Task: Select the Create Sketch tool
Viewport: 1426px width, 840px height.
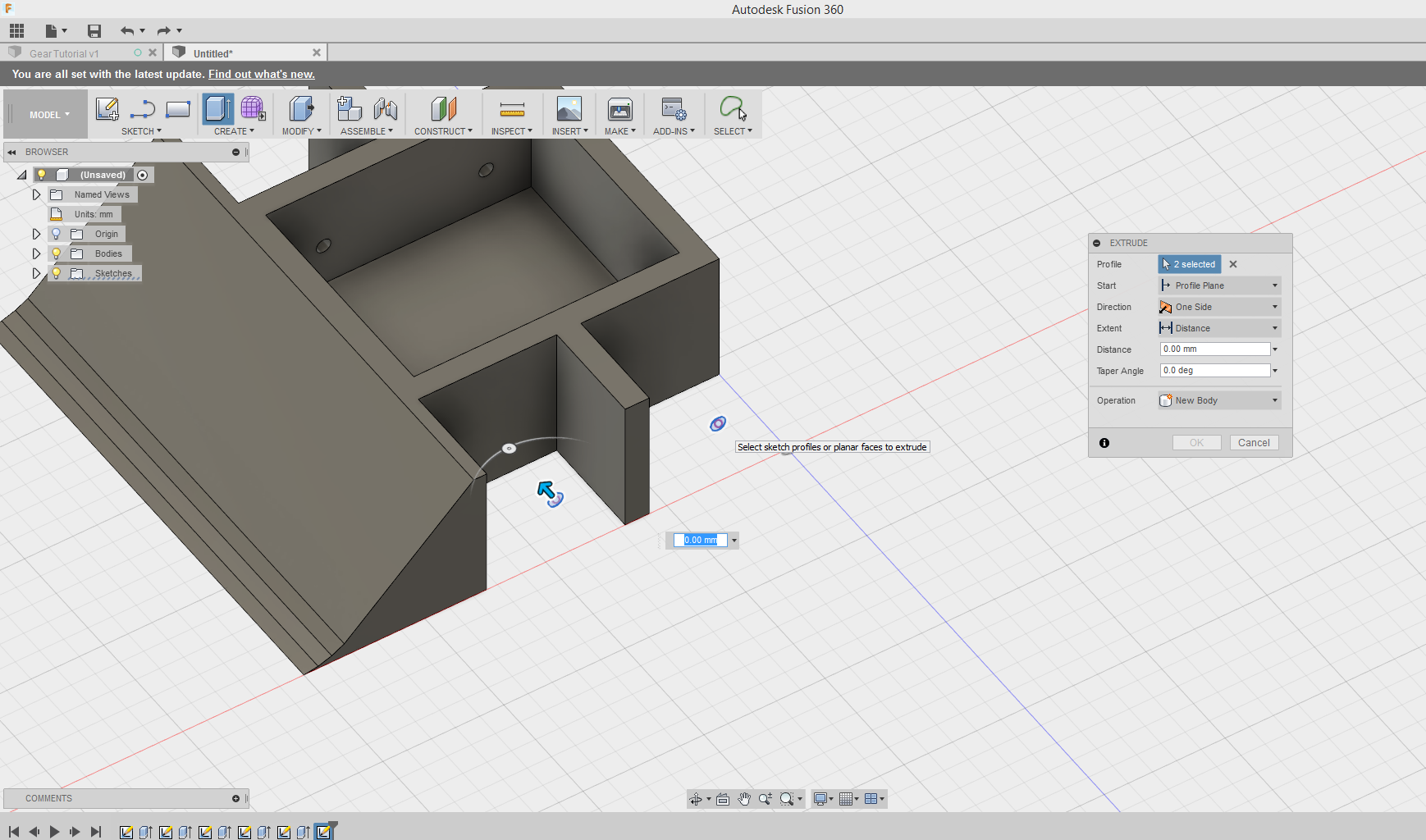Action: click(107, 108)
